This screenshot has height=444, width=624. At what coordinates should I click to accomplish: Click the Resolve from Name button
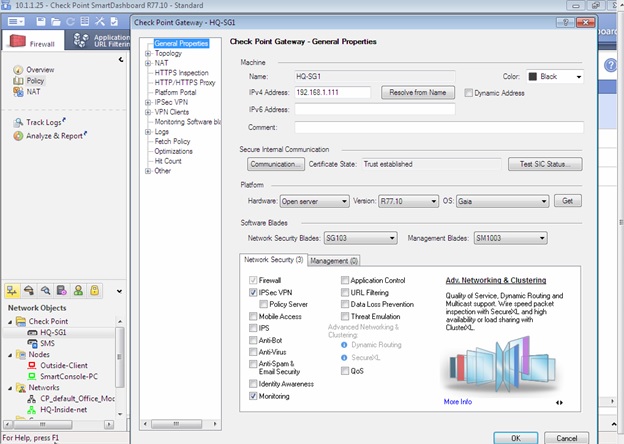point(418,92)
